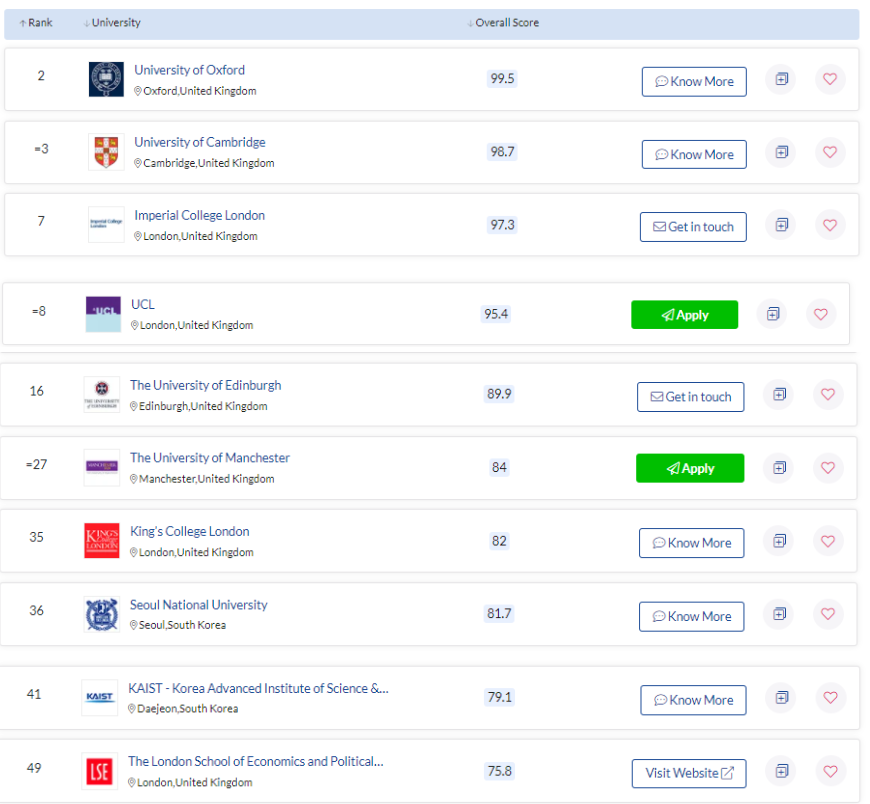Open KAIST - Korea Advanced Institute link

(x=259, y=688)
